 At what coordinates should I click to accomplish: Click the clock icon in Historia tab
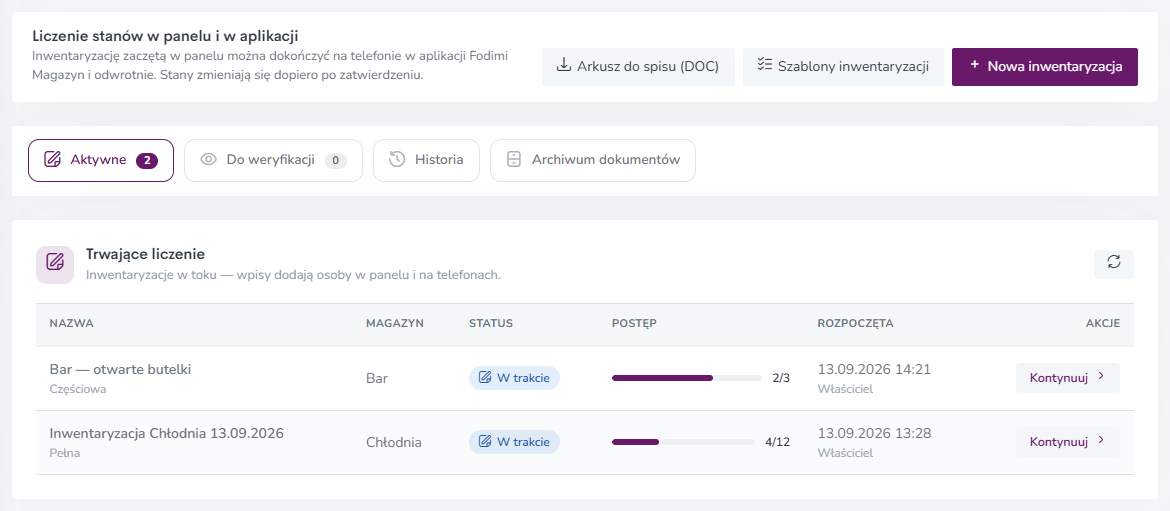click(x=397, y=160)
